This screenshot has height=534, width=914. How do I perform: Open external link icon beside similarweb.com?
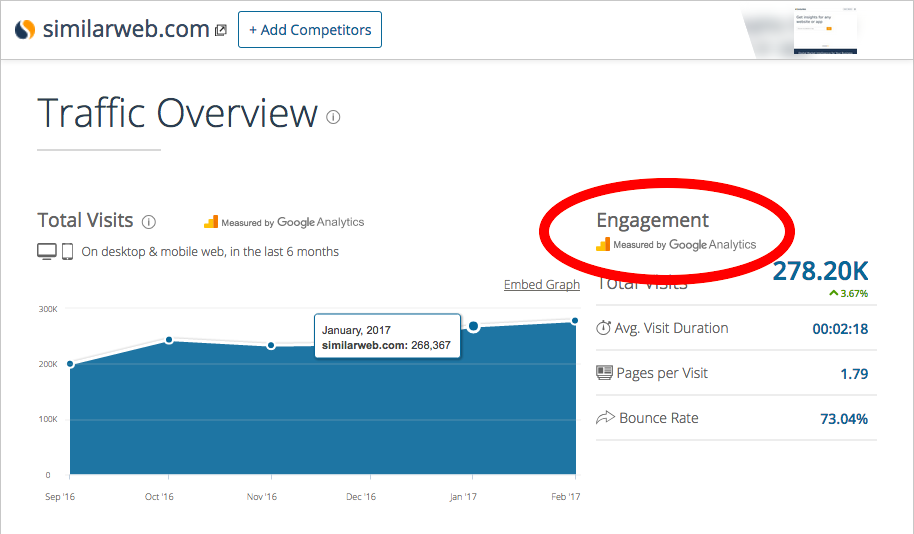[220, 30]
